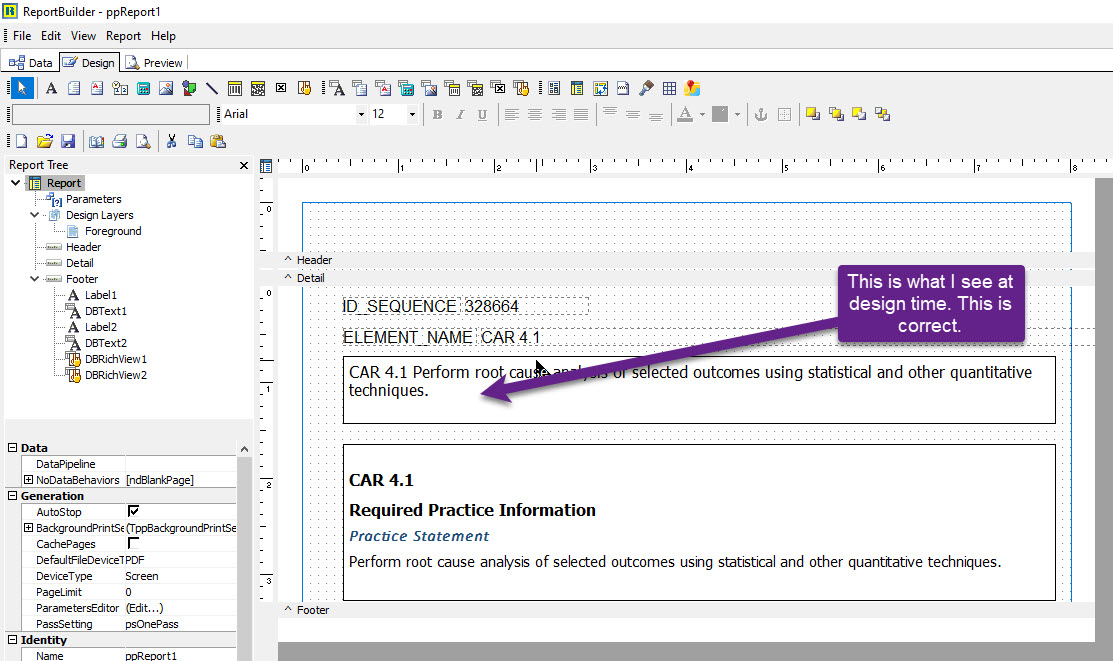Collapse the Generation property category
1113x661 pixels.
click(12, 496)
